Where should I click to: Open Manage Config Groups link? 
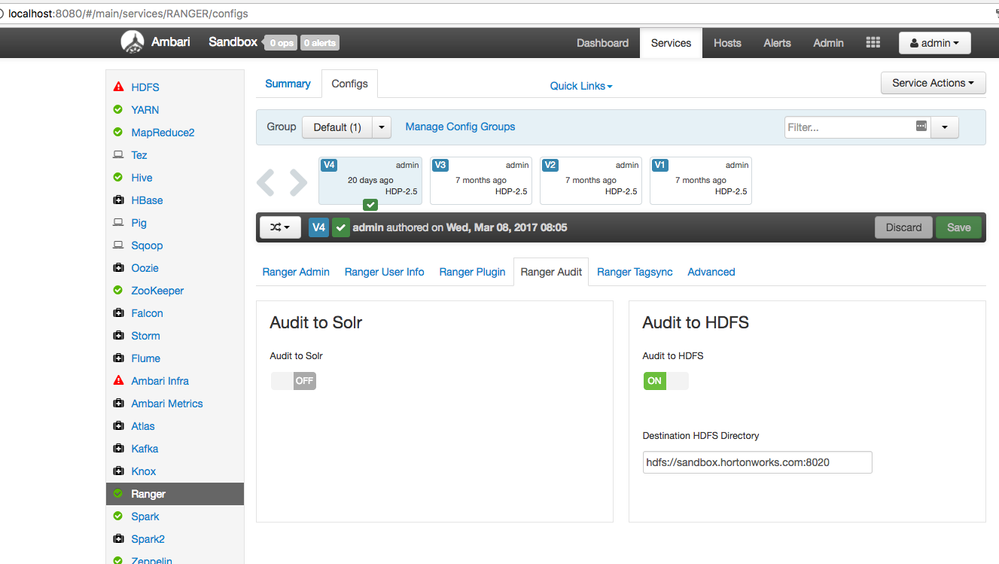pos(460,127)
